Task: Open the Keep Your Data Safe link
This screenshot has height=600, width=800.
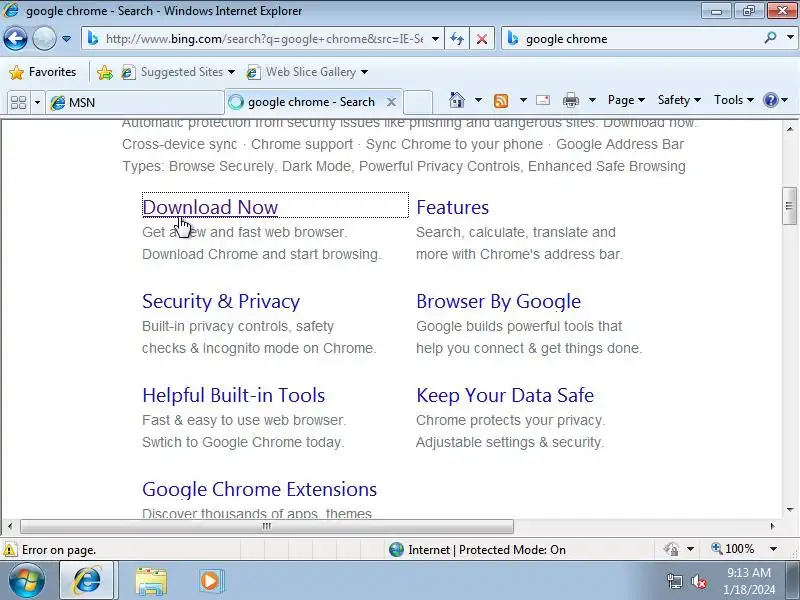Action: (505, 395)
